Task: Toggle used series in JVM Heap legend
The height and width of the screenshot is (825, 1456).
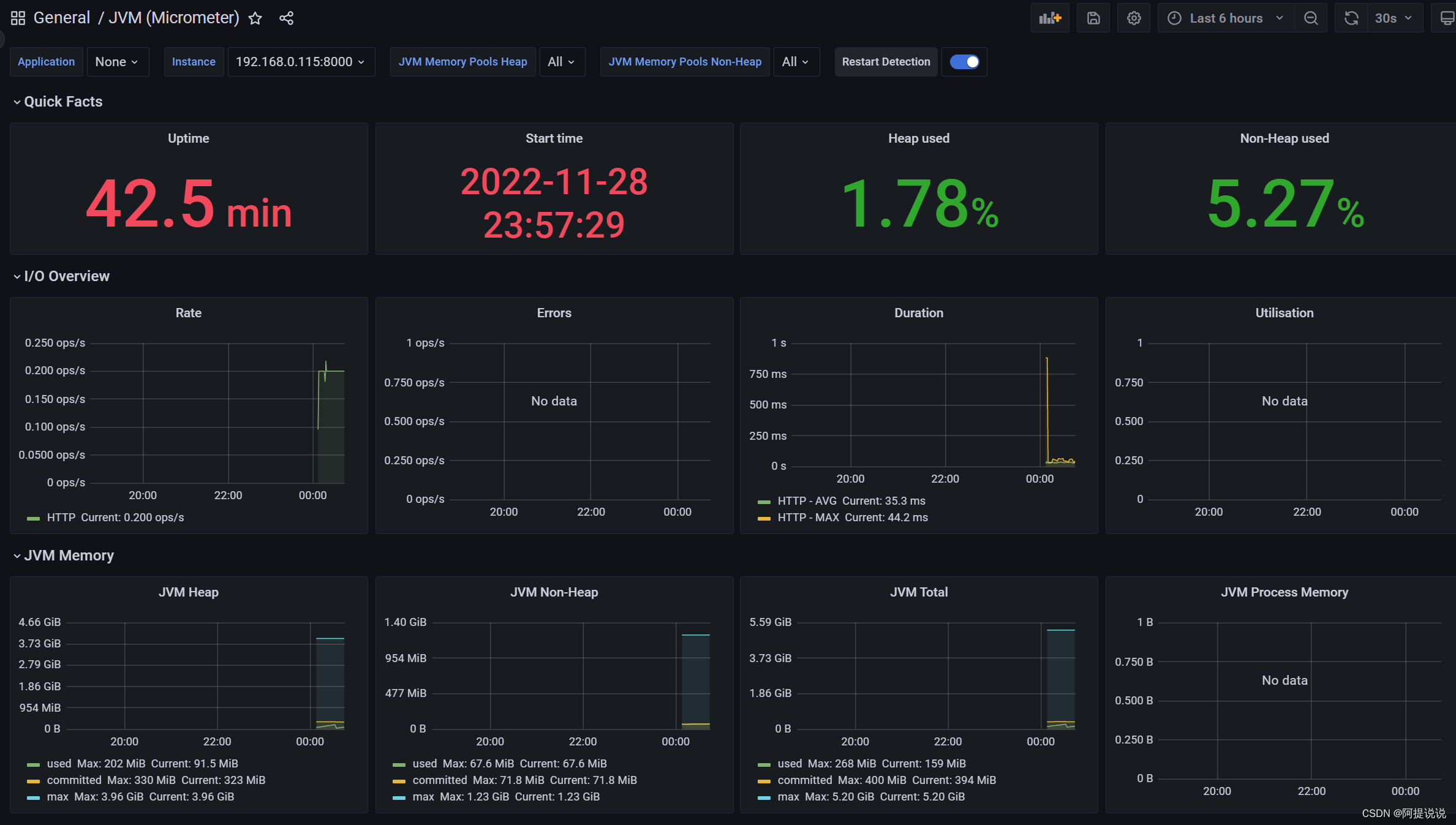Action: 59,764
